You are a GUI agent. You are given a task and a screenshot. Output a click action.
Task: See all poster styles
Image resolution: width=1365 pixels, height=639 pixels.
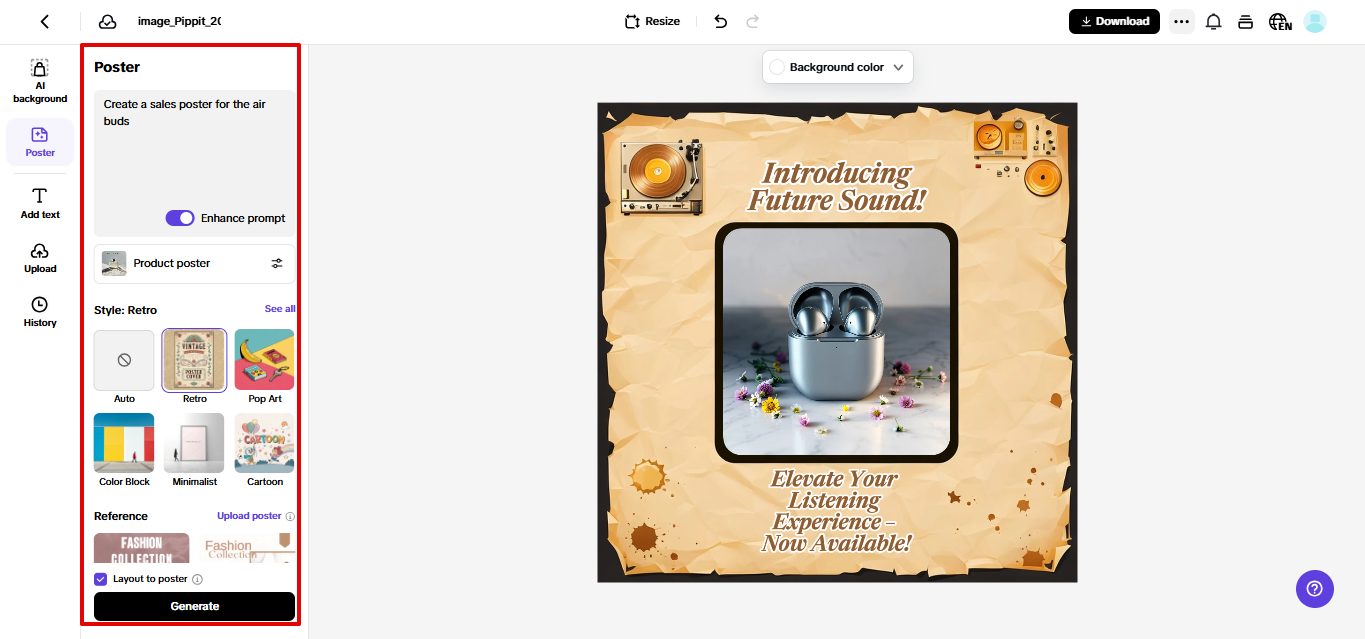click(x=279, y=308)
